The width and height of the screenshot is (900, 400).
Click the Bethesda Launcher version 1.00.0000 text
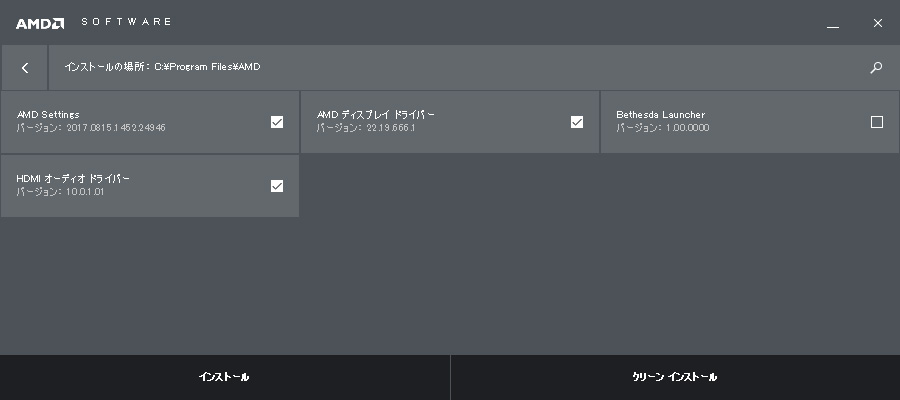point(663,128)
